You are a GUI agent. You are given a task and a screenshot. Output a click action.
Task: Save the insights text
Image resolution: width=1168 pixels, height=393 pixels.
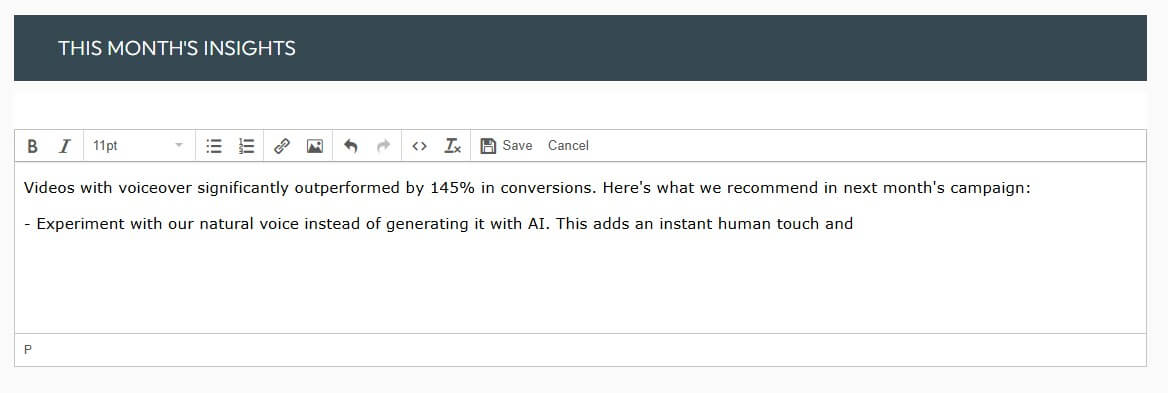[507, 146]
